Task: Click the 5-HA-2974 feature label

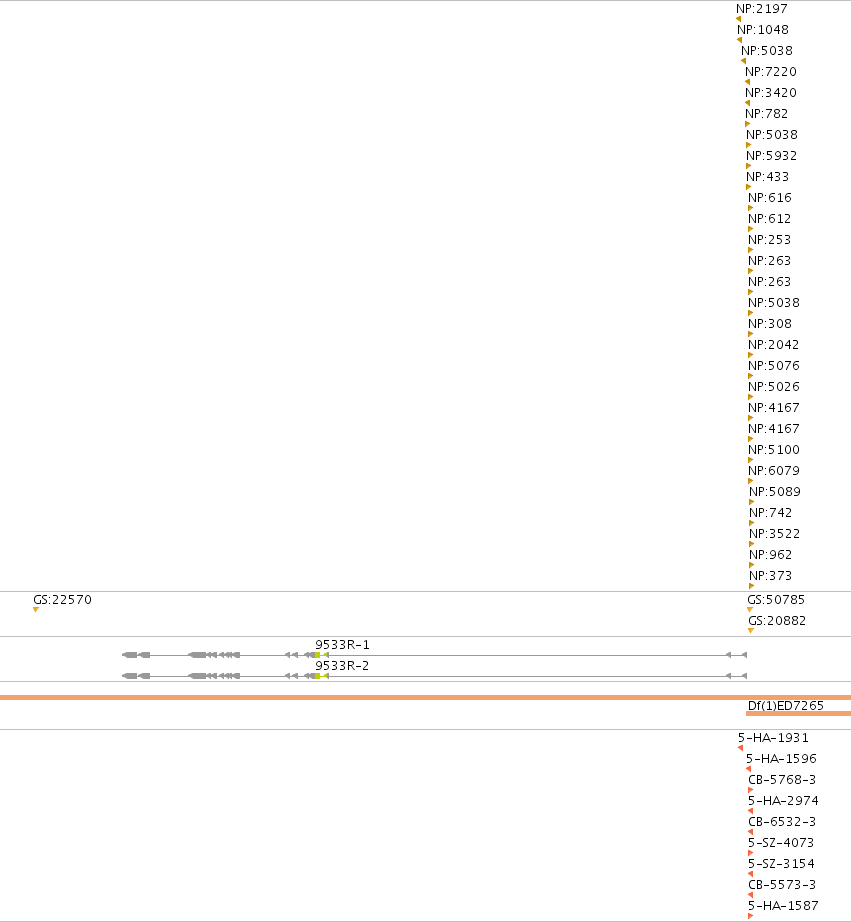Action: (x=783, y=801)
